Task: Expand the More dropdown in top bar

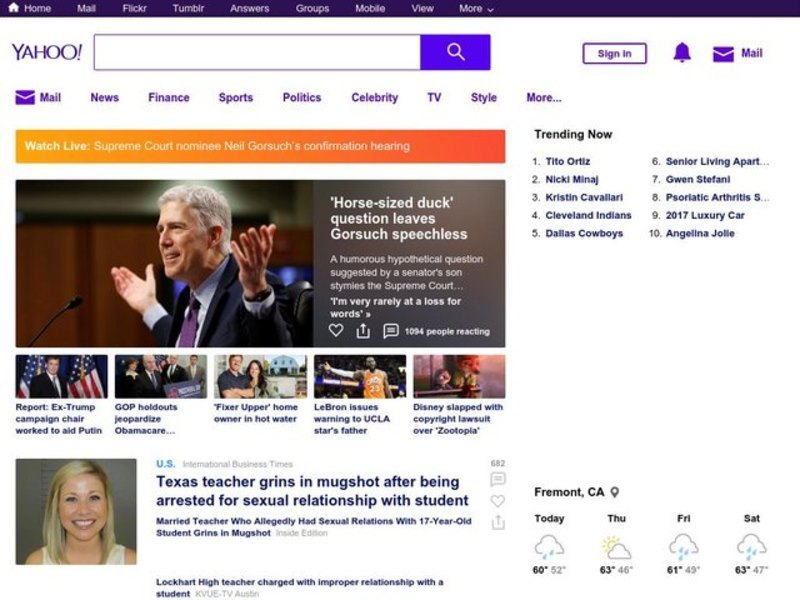Action: coord(476,8)
